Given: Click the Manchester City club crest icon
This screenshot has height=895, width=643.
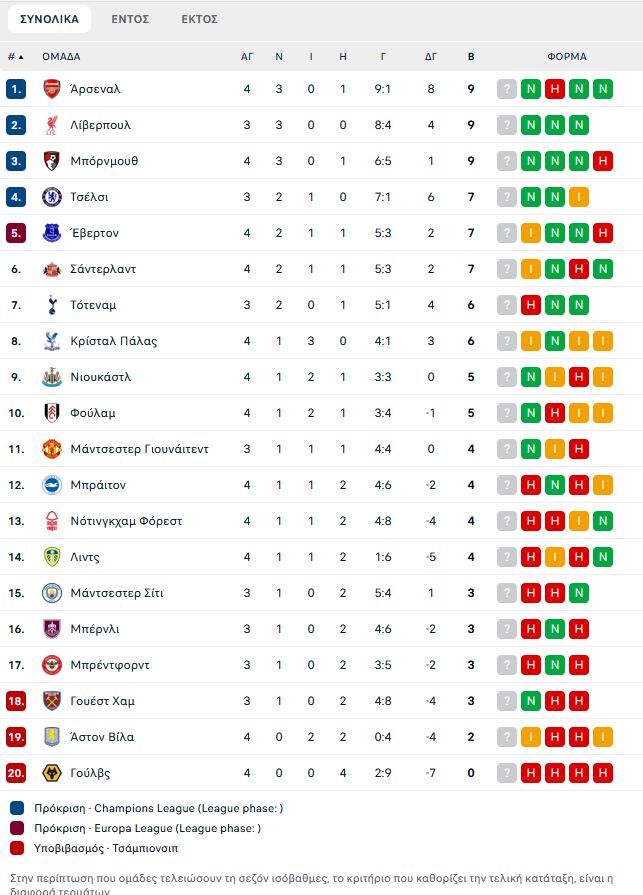Looking at the screenshot, I should [52, 593].
